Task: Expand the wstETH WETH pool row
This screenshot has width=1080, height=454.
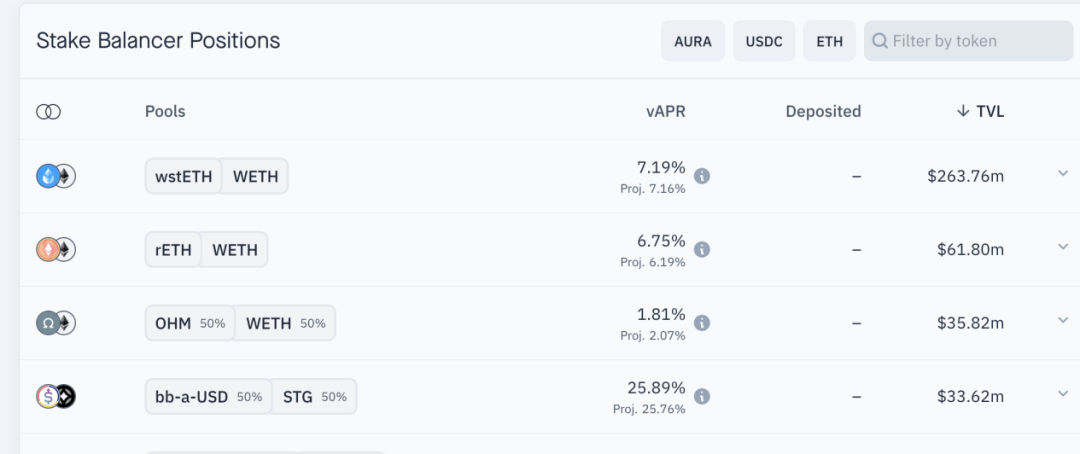Action: pyautogui.click(x=1063, y=174)
